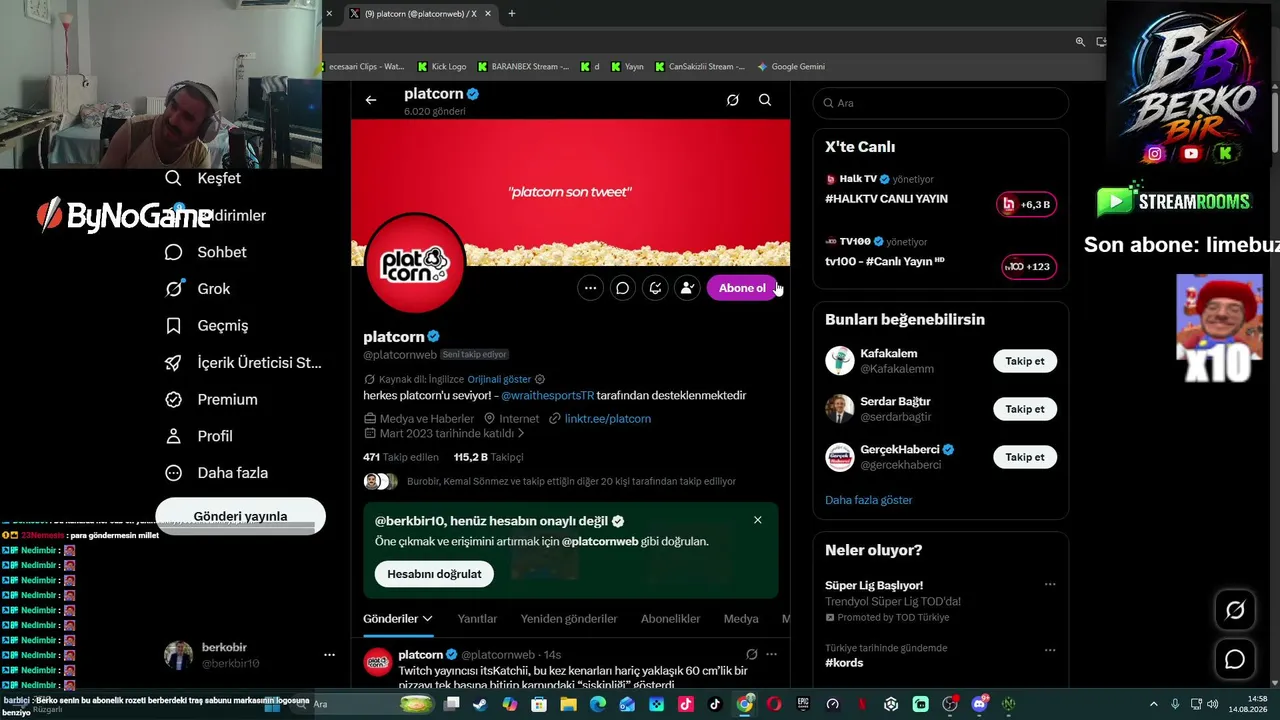Open TikTok from the taskbar
This screenshot has height=720, width=1280.
pyautogui.click(x=715, y=704)
